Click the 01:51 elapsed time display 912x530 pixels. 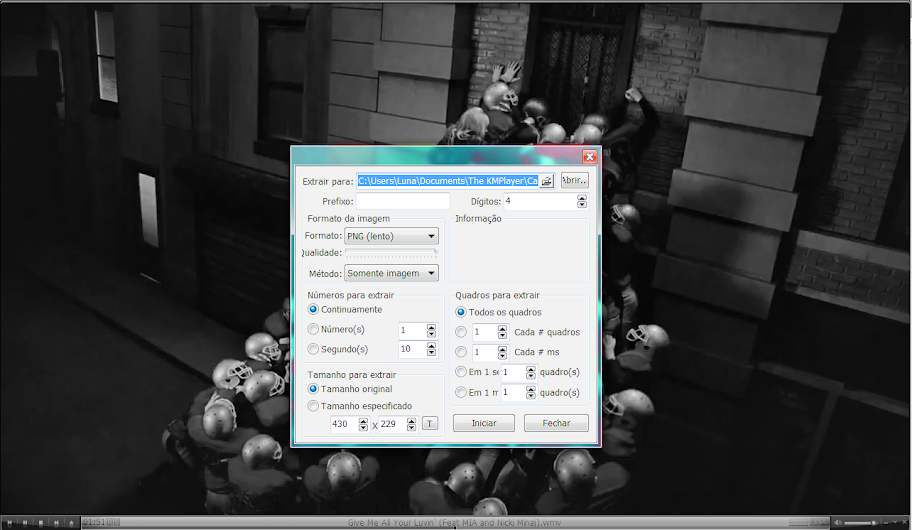(x=94, y=522)
